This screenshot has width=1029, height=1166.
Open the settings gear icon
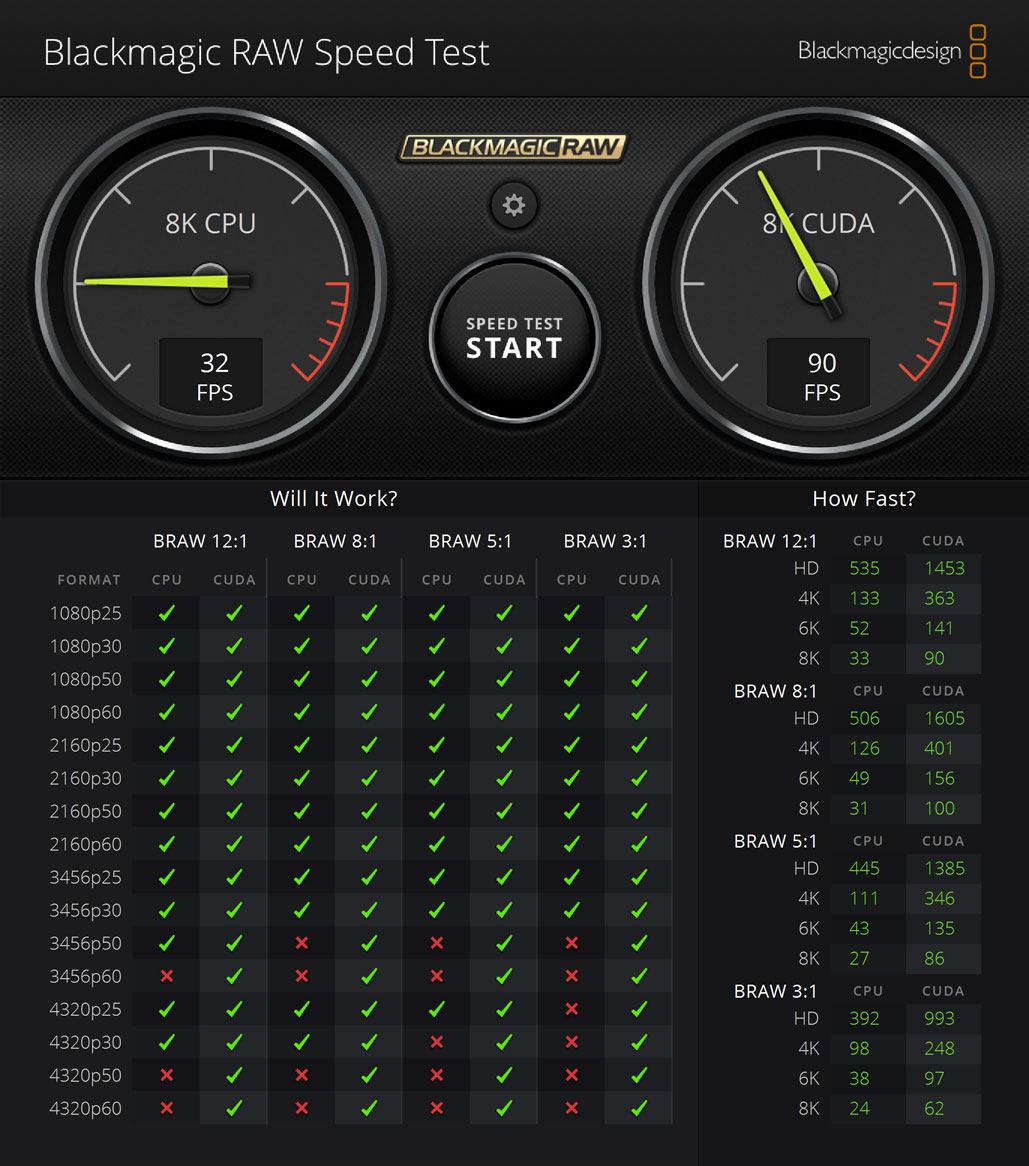[514, 205]
